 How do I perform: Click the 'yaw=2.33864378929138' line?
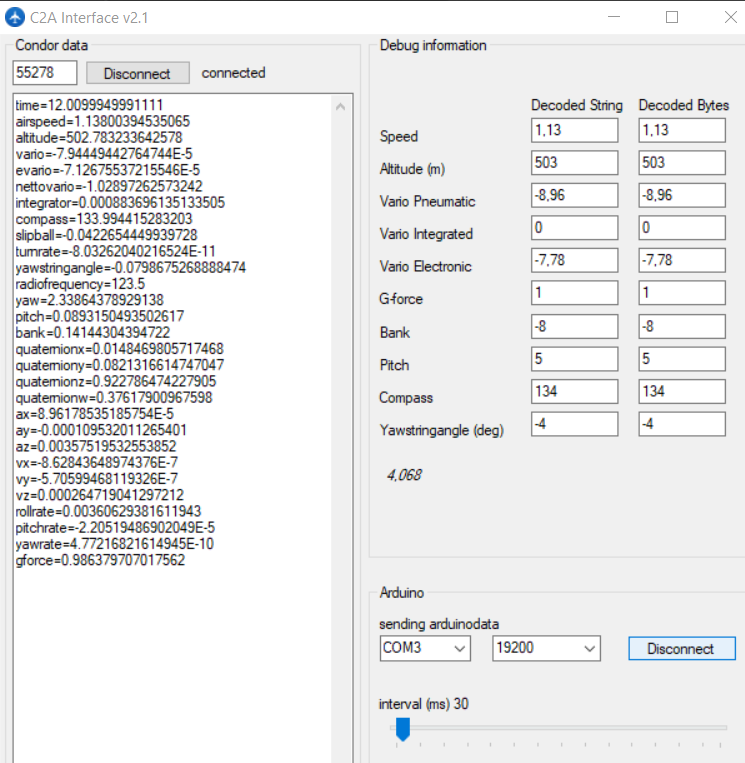[x=90, y=300]
